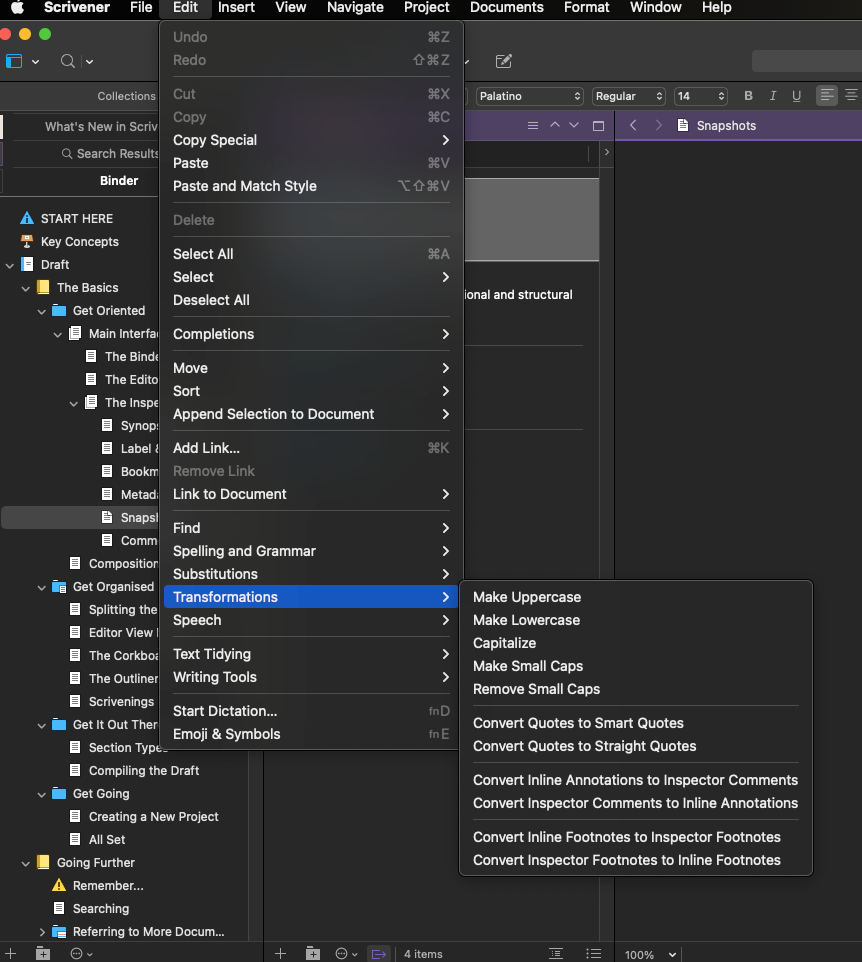Click the plus icon in the editor footer

[280, 953]
